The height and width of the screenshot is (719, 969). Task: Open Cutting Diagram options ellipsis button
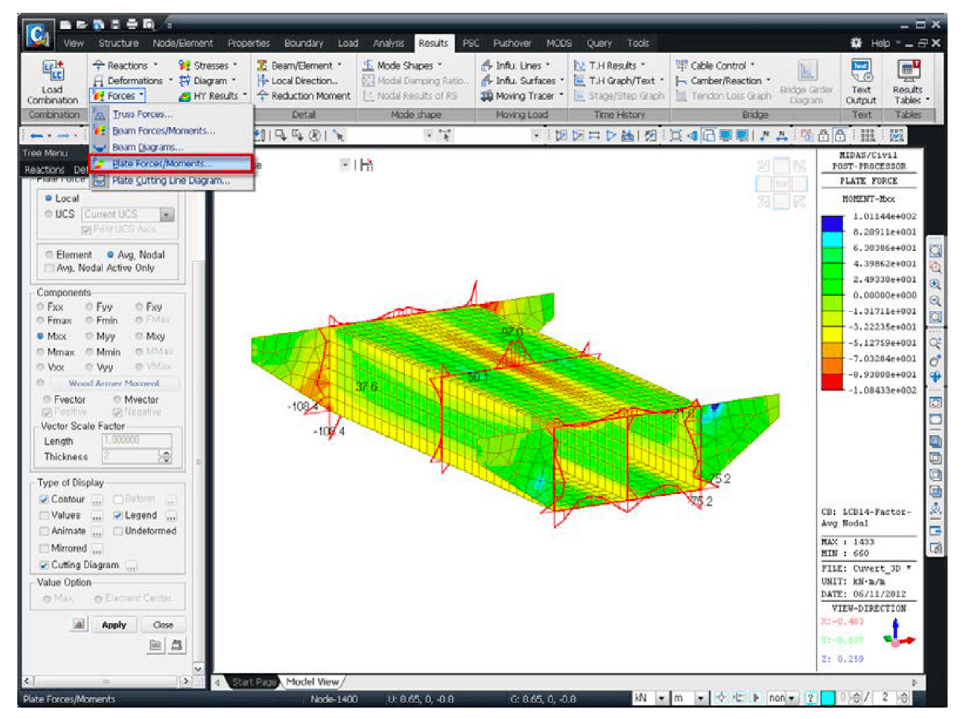pyautogui.click(x=131, y=565)
